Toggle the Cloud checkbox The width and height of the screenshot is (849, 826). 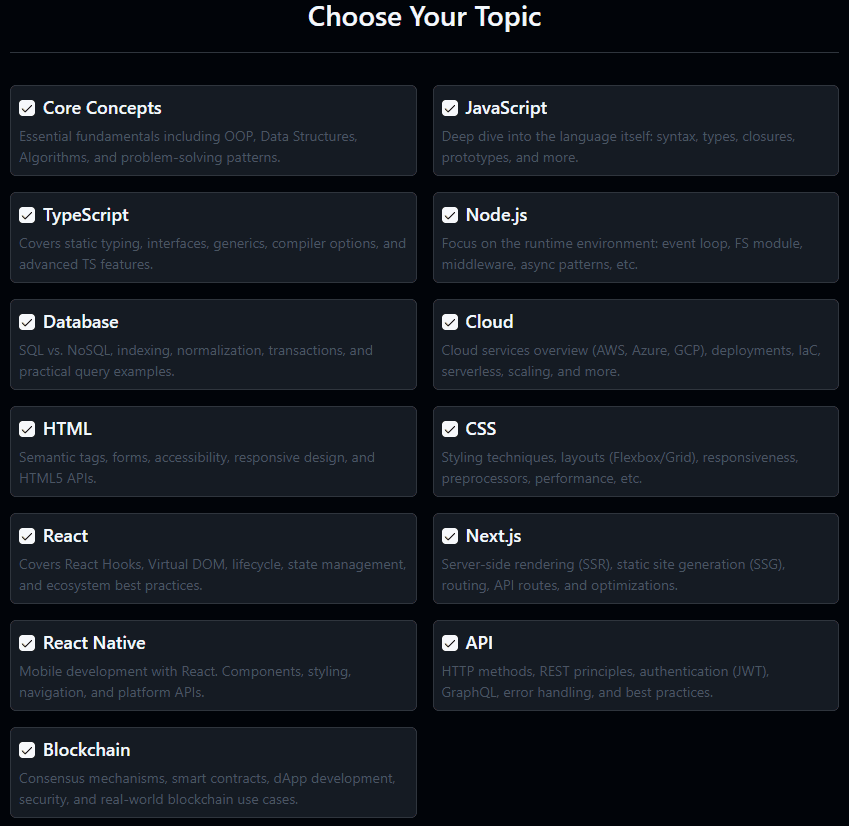click(x=450, y=321)
